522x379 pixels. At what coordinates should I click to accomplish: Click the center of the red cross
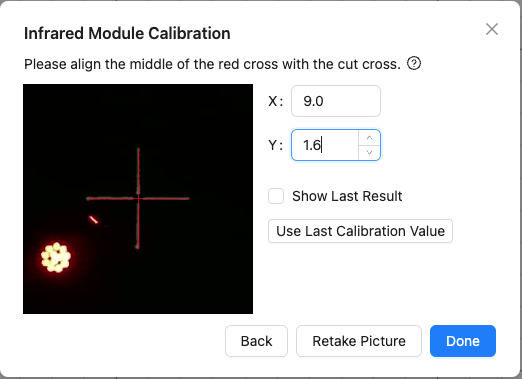138,198
